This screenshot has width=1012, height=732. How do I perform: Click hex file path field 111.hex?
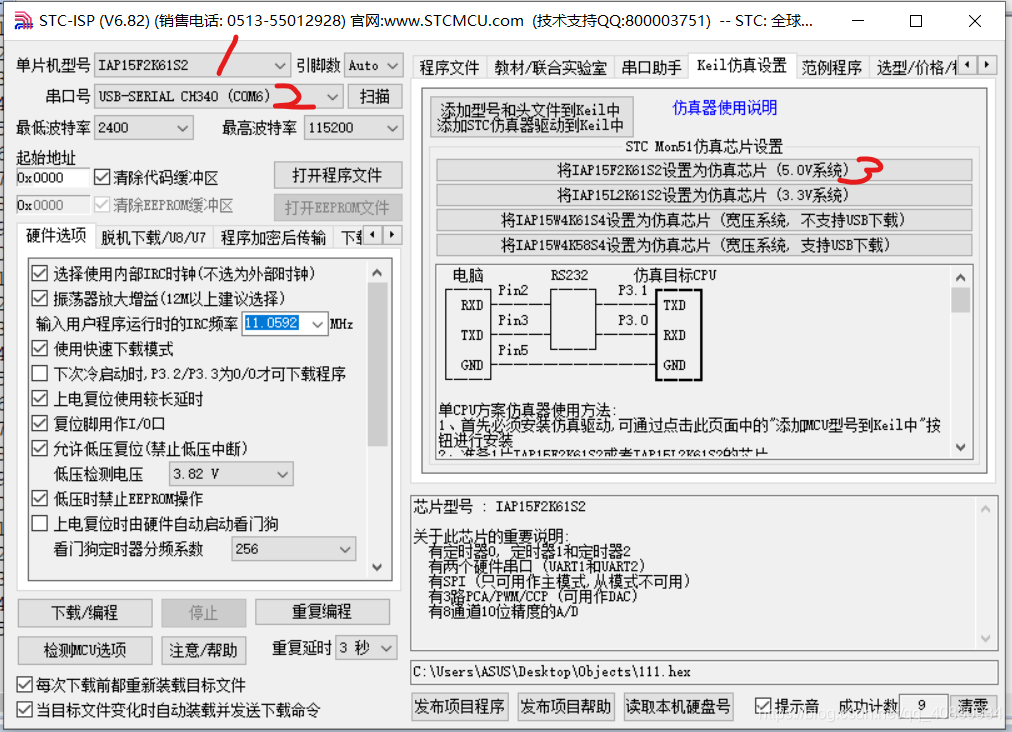click(703, 672)
